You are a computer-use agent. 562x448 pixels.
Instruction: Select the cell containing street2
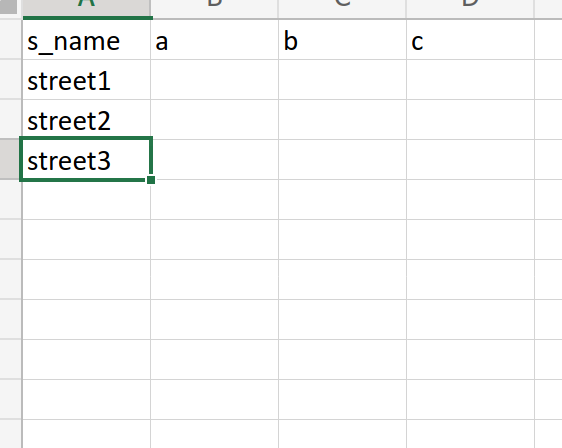point(86,119)
